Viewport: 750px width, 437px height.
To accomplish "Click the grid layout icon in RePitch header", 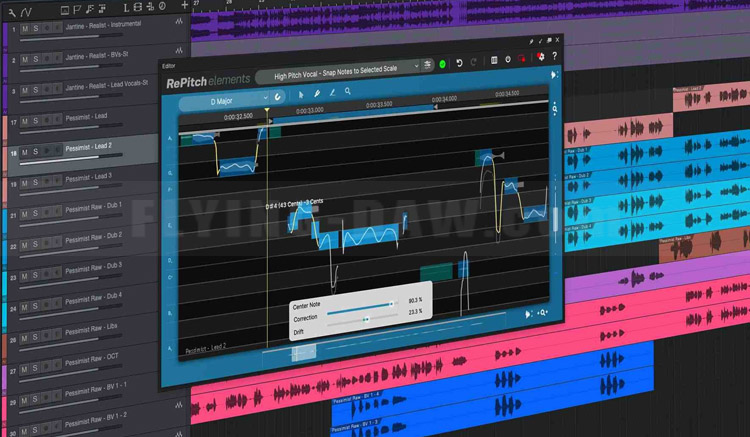I will 494,60.
